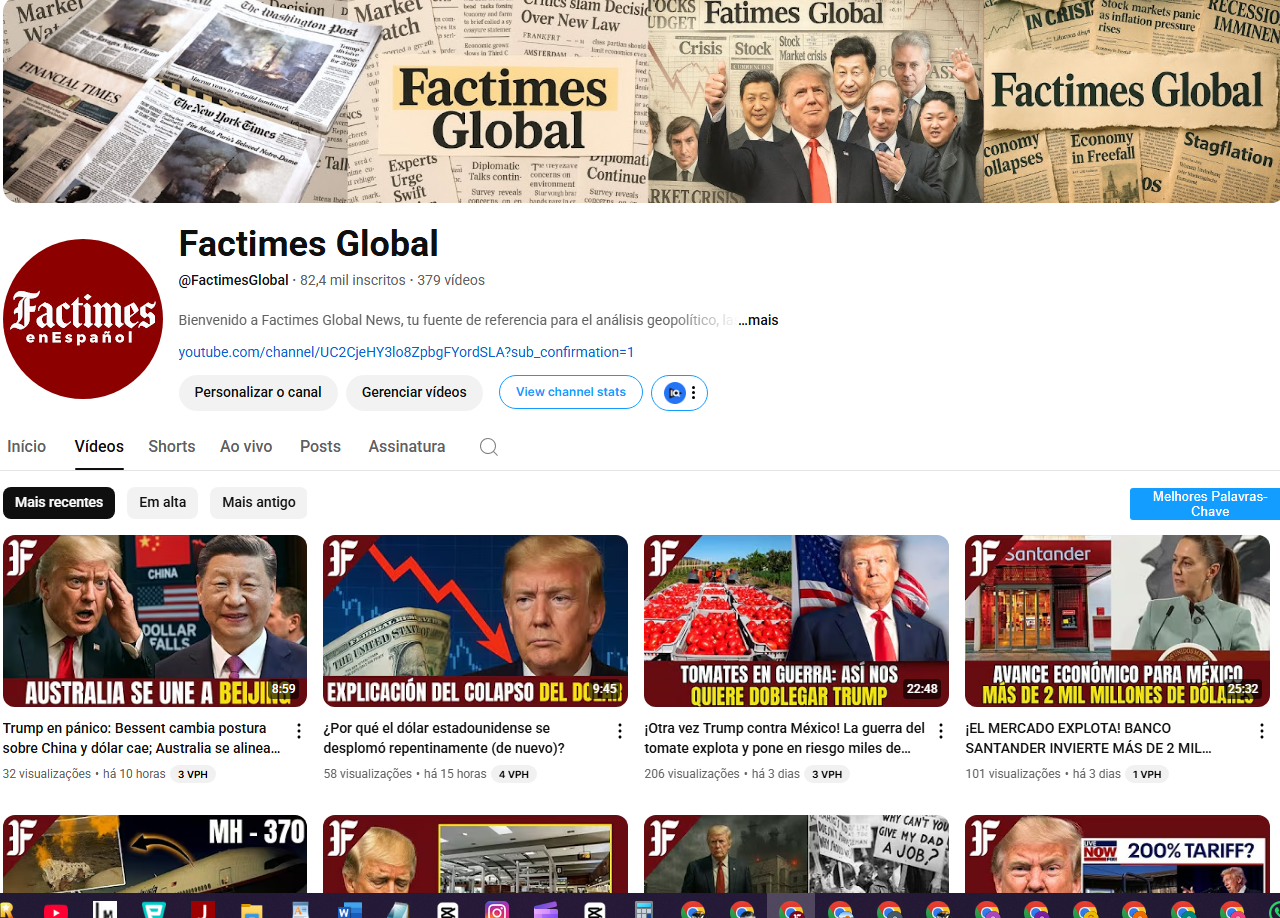
Task: Click the 200% TARIFF video thumbnail
Action: [x=1117, y=854]
